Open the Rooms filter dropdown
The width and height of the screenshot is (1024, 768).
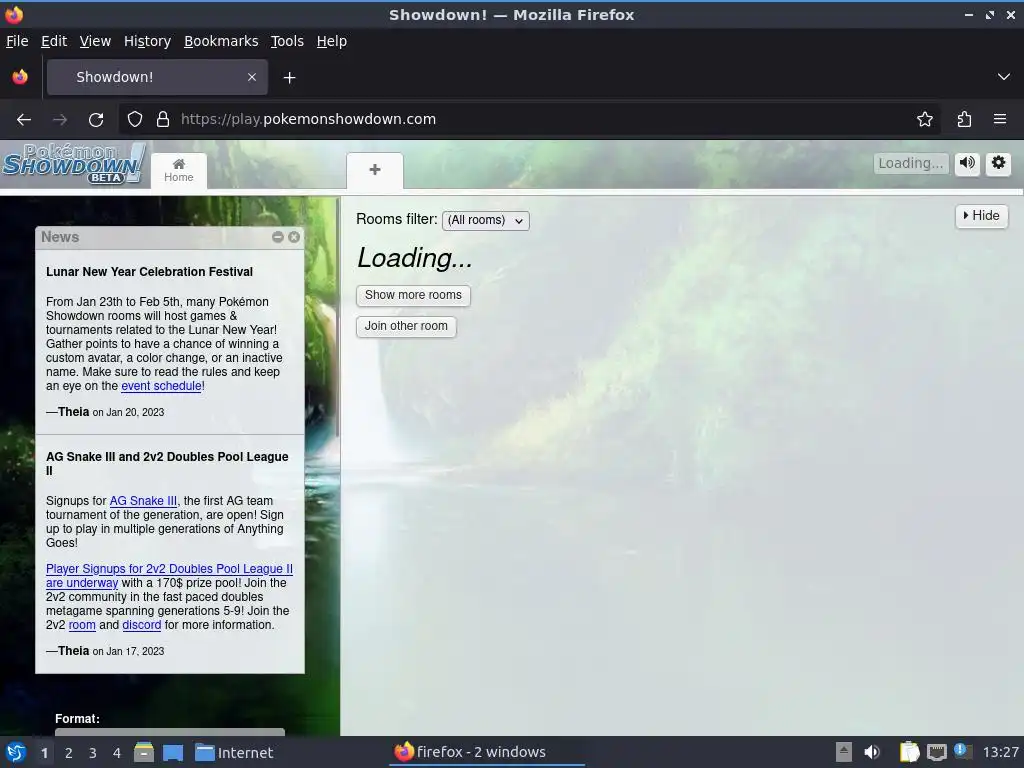tap(486, 221)
